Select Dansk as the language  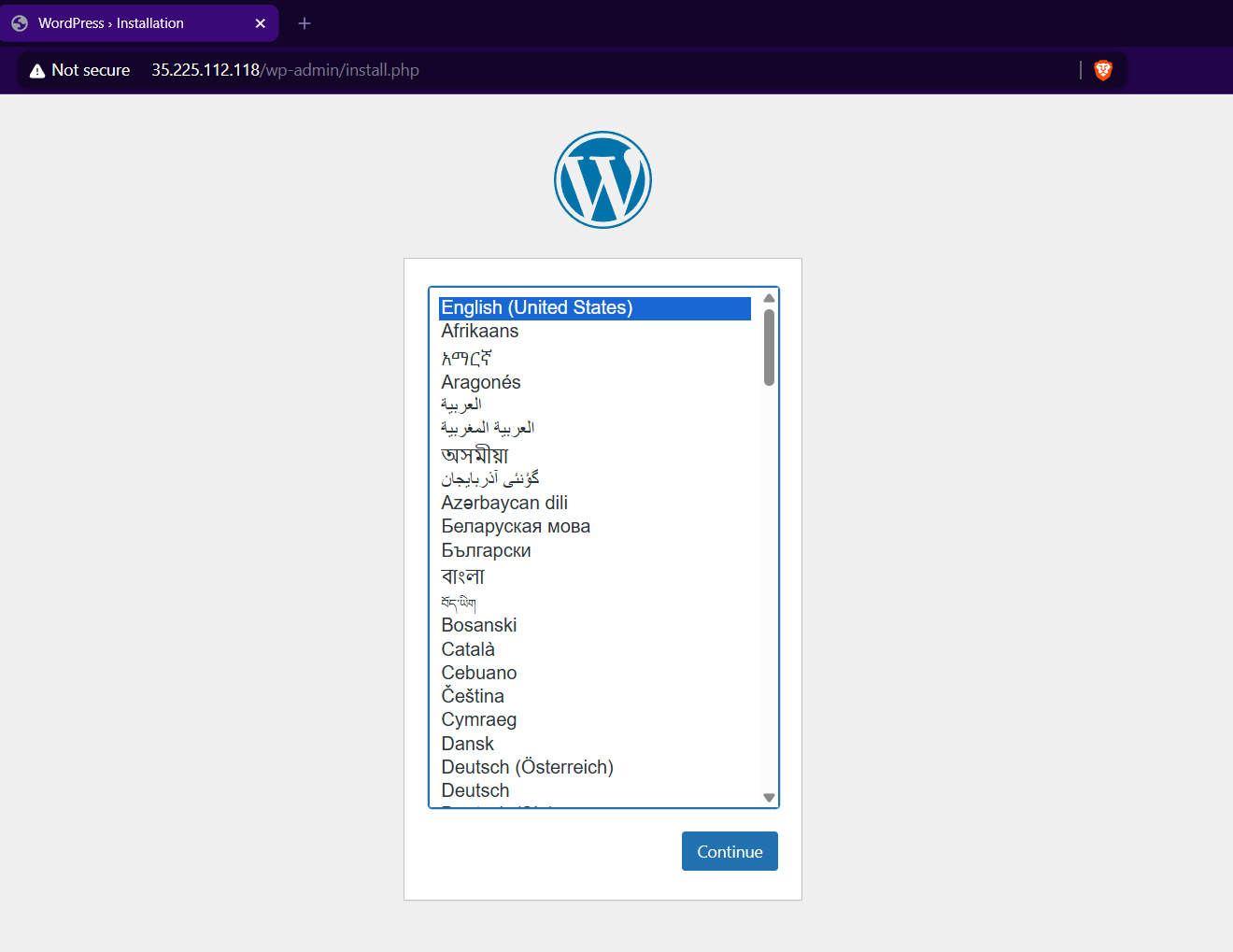(x=467, y=744)
